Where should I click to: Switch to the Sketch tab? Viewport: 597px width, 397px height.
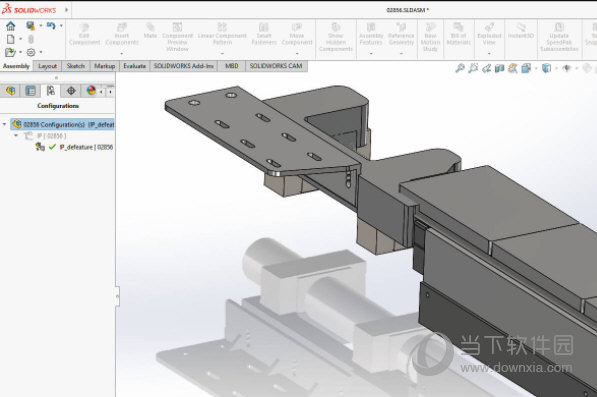pos(76,66)
